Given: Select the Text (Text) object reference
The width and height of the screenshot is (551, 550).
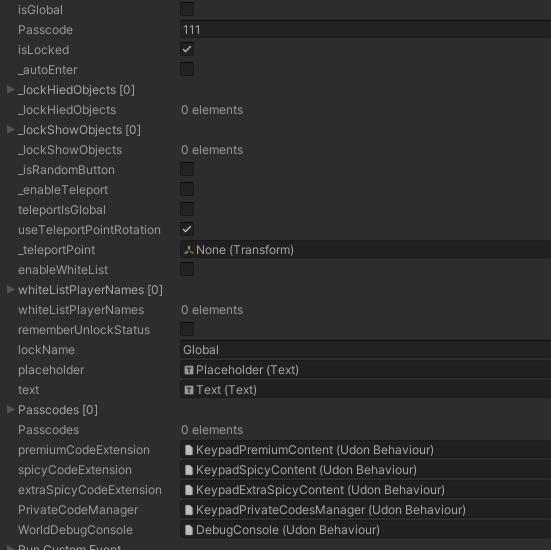Looking at the screenshot, I should [x=365, y=390].
